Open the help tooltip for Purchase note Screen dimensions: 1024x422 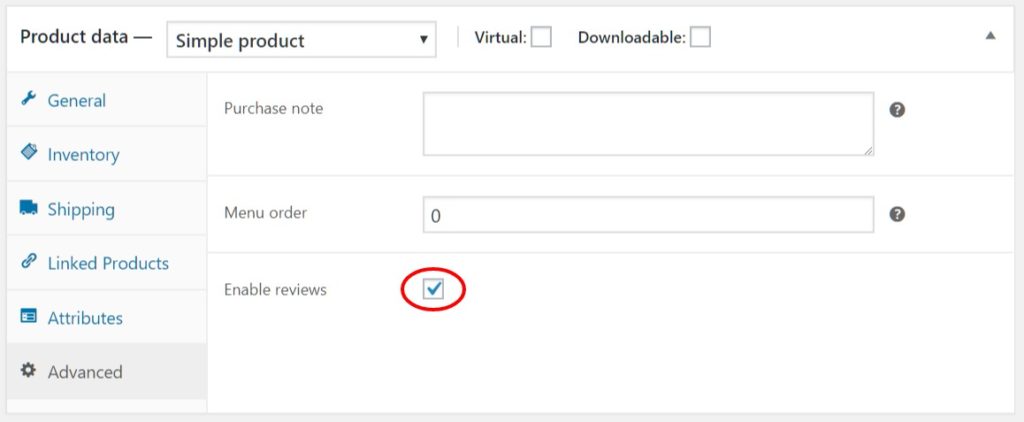[x=897, y=110]
